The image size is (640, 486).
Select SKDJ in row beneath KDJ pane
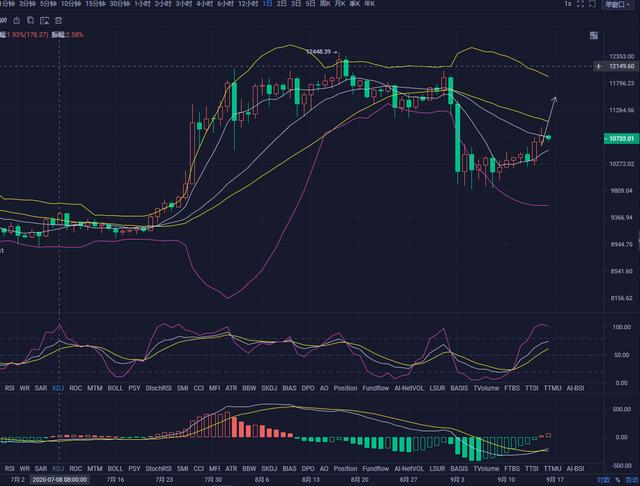point(269,388)
